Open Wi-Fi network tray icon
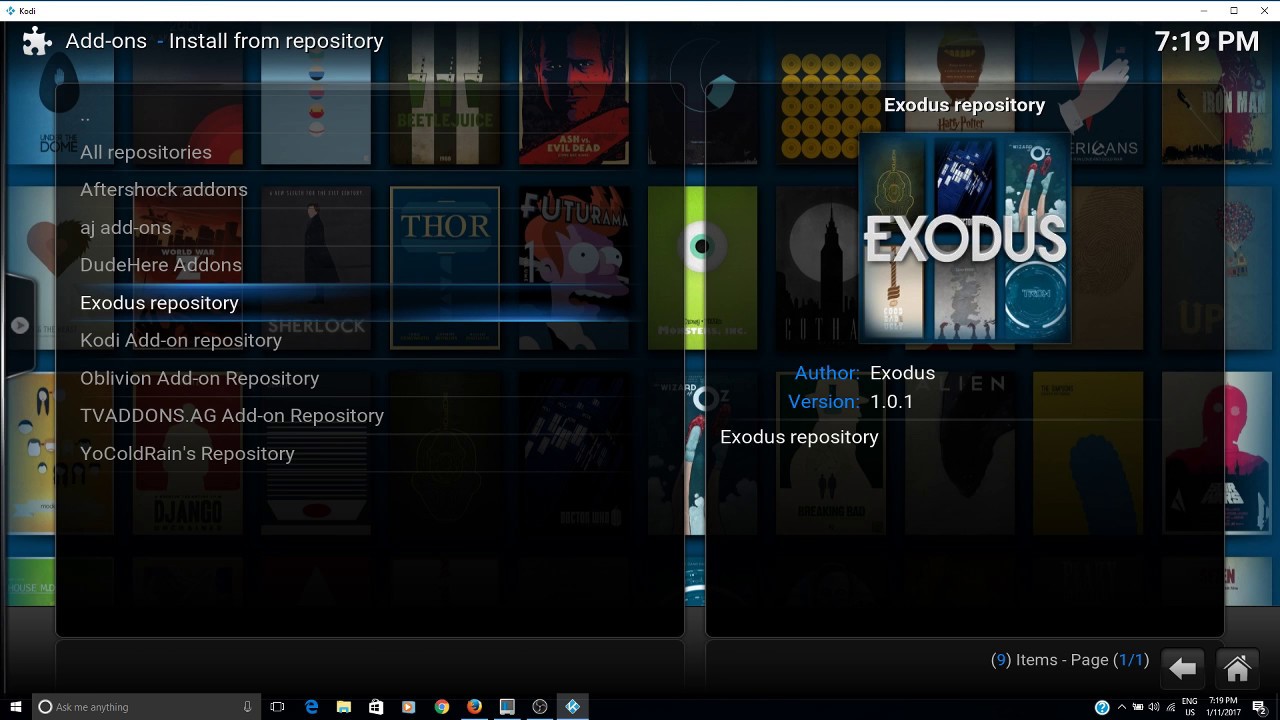This screenshot has height=720, width=1280. pos(1171,707)
